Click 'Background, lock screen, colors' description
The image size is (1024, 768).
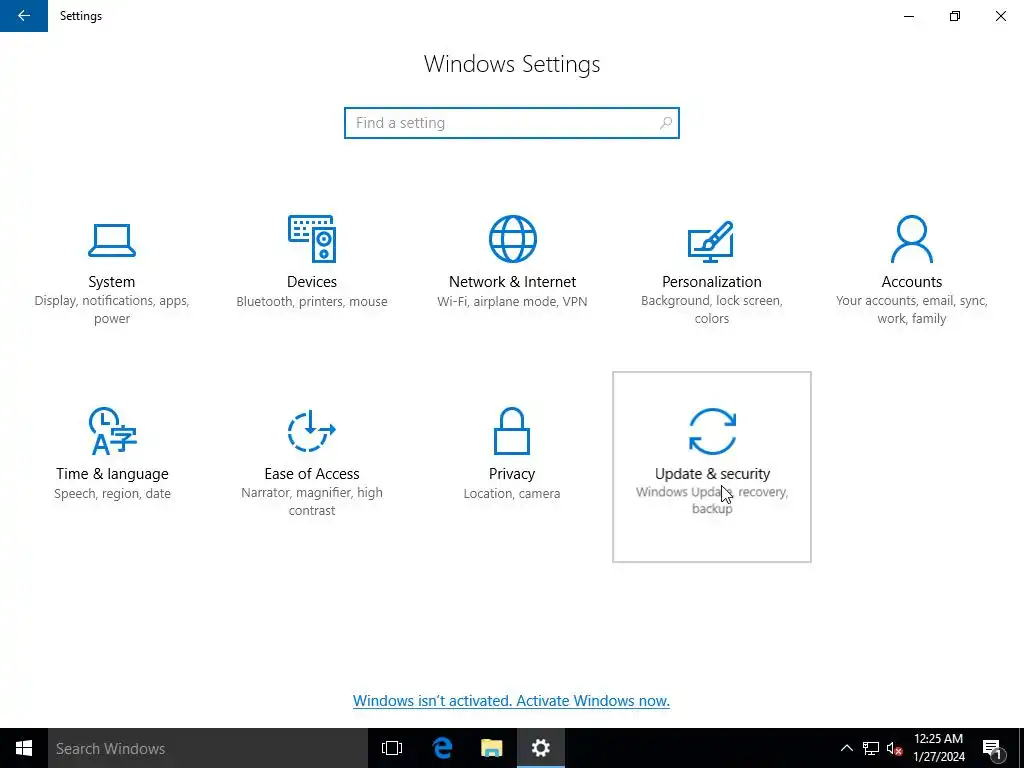coord(712,310)
